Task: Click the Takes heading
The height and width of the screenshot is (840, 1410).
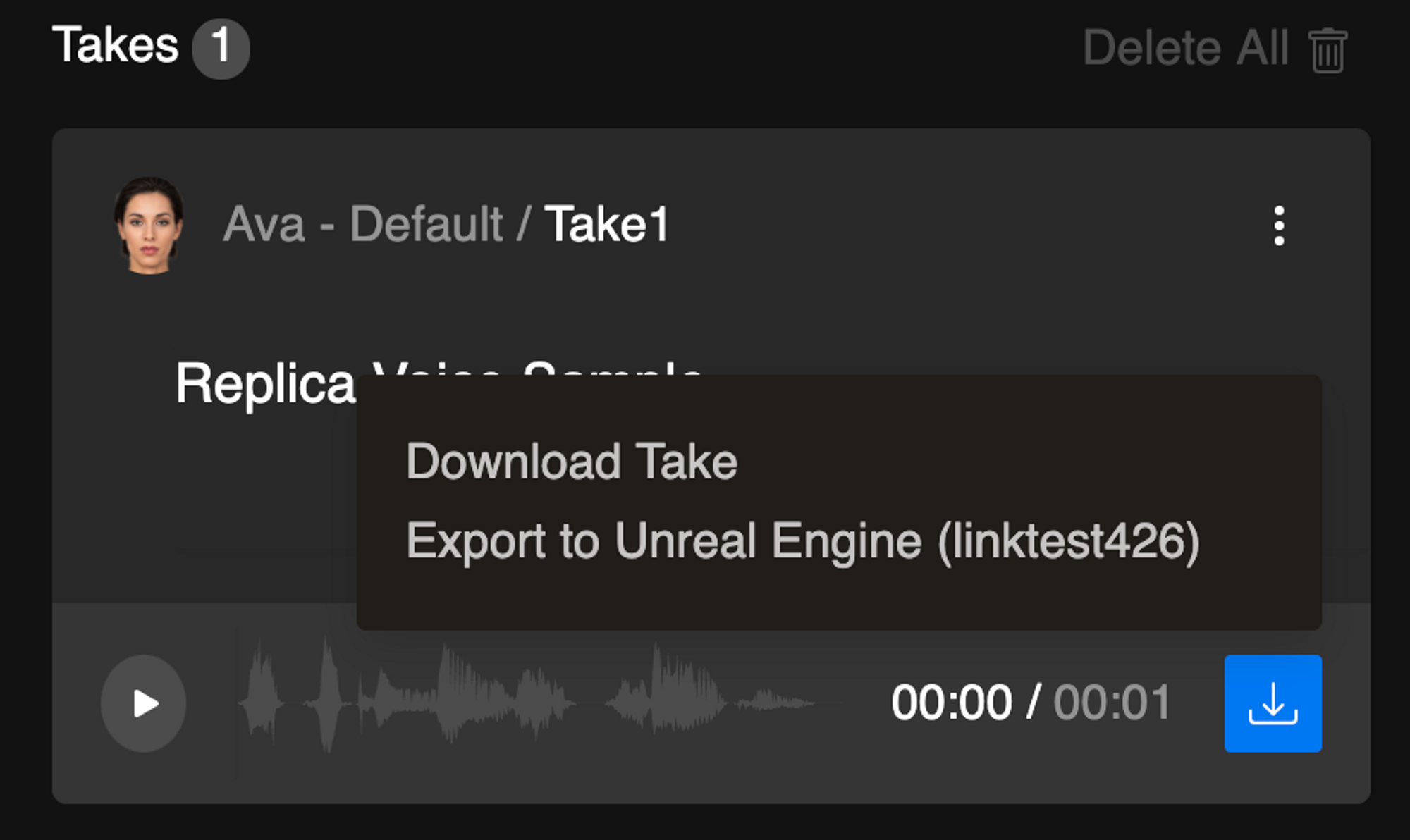Action: (116, 44)
